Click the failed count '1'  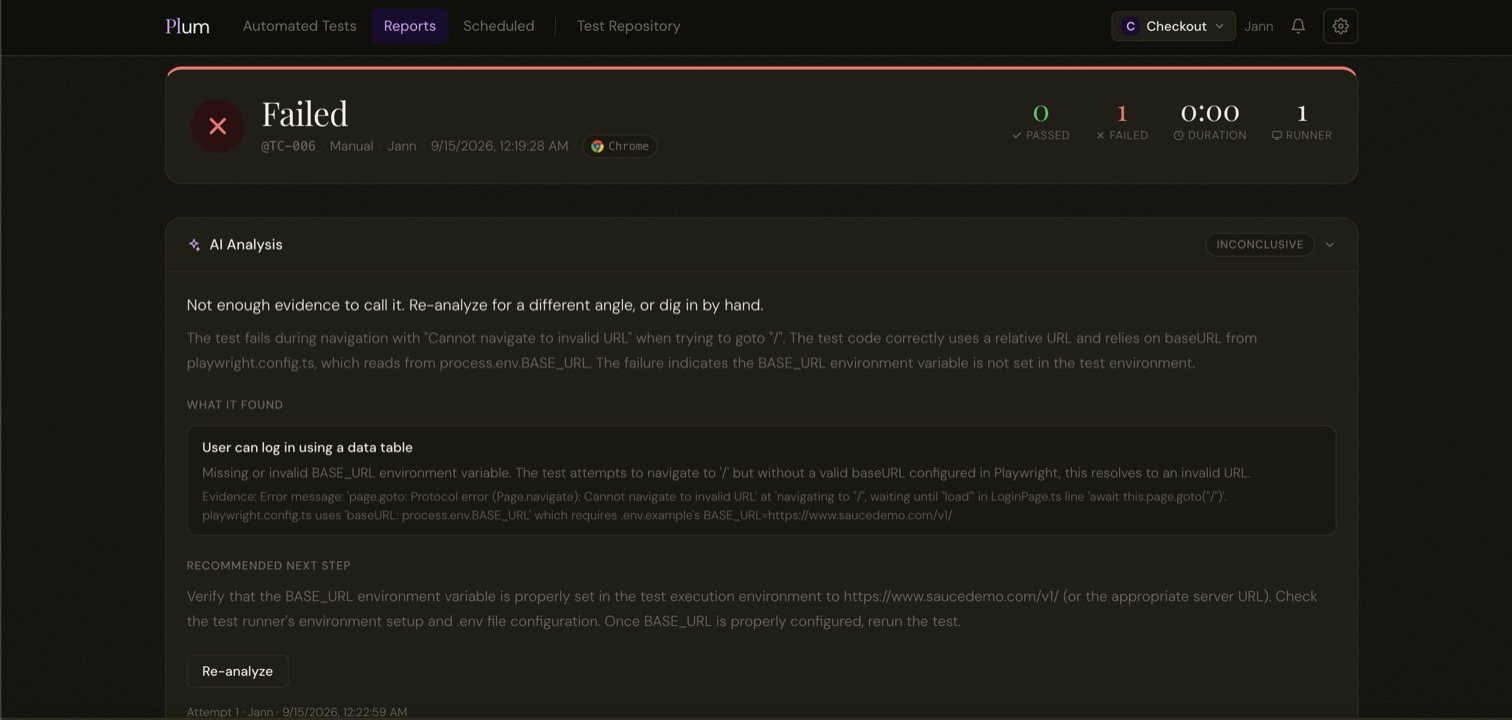[1122, 112]
